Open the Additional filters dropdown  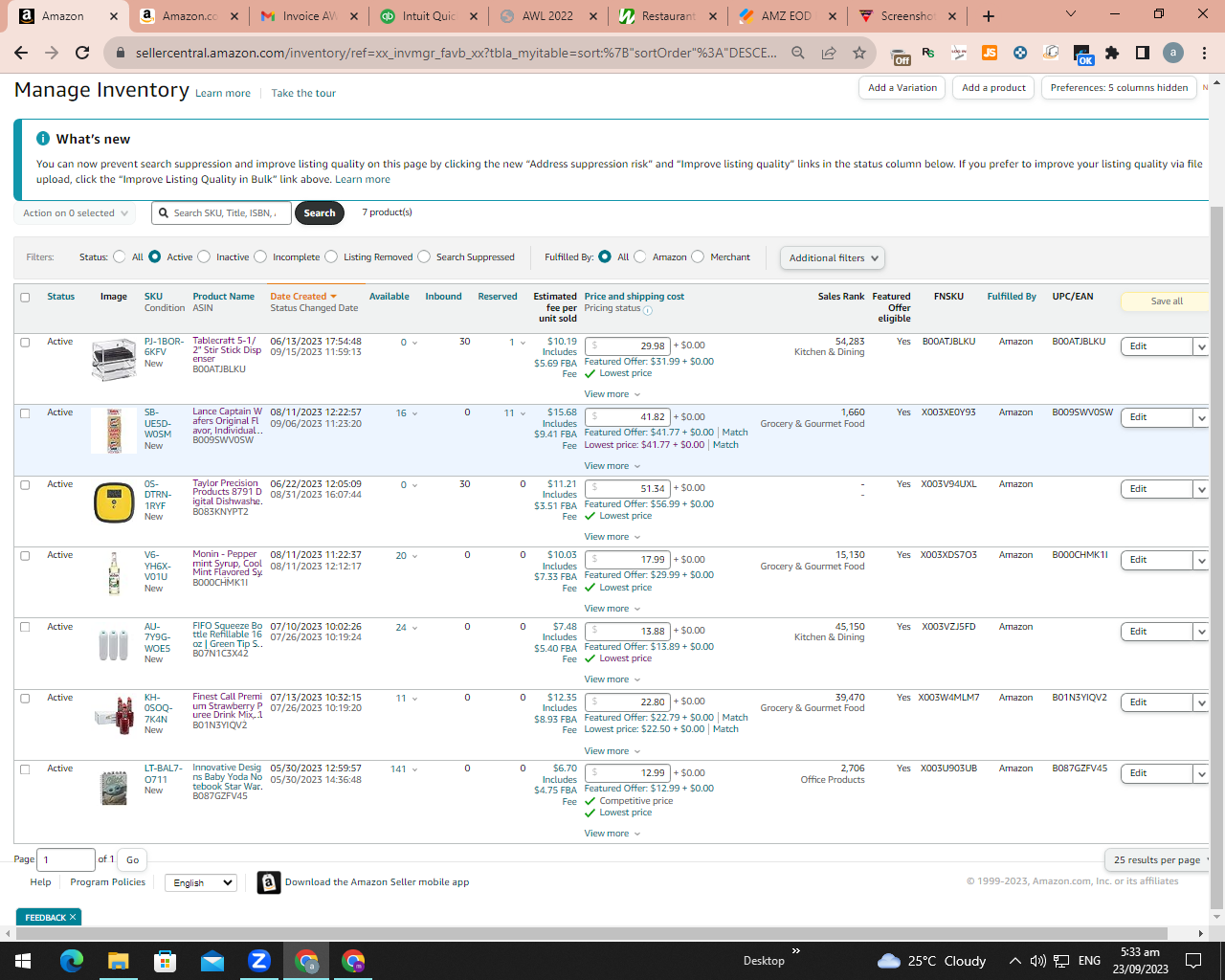pos(832,257)
